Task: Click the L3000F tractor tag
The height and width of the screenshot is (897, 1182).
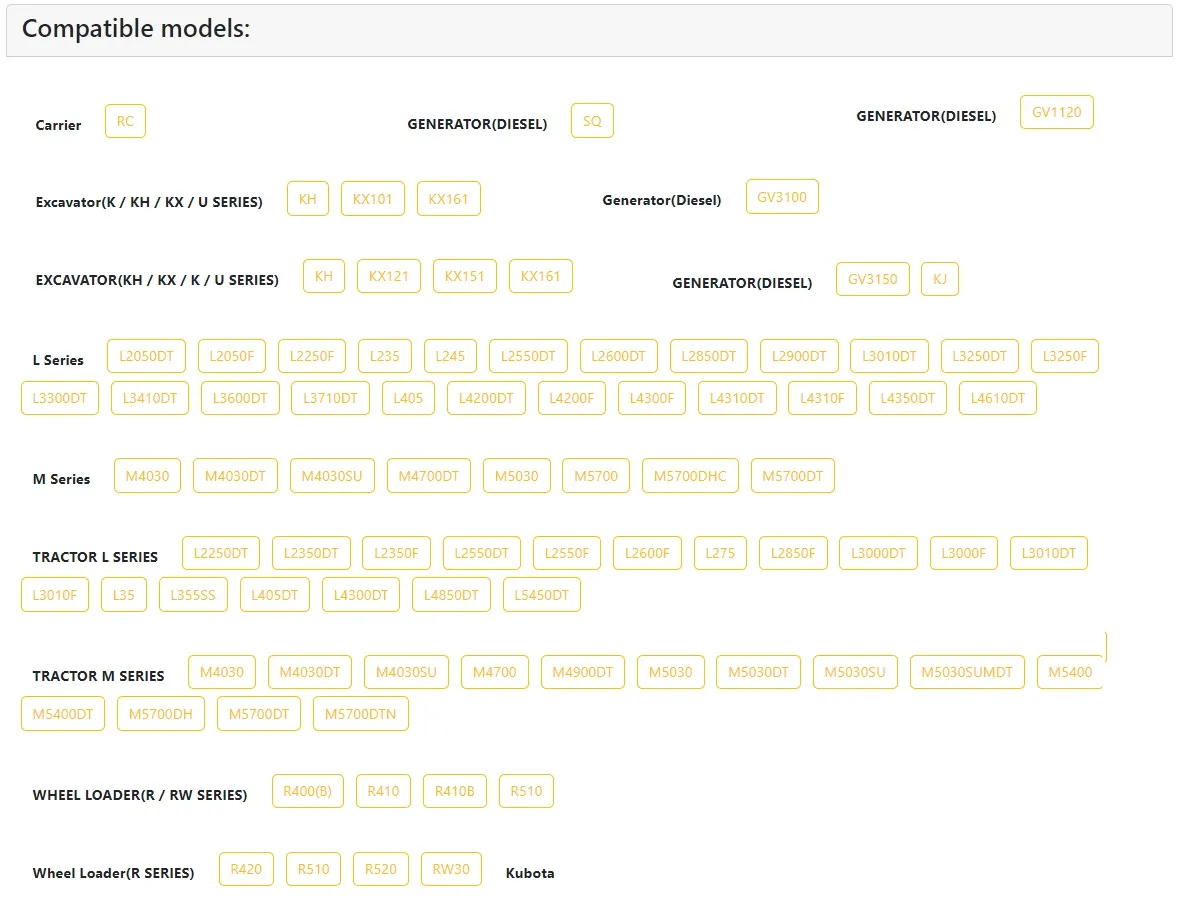Action: (963, 554)
